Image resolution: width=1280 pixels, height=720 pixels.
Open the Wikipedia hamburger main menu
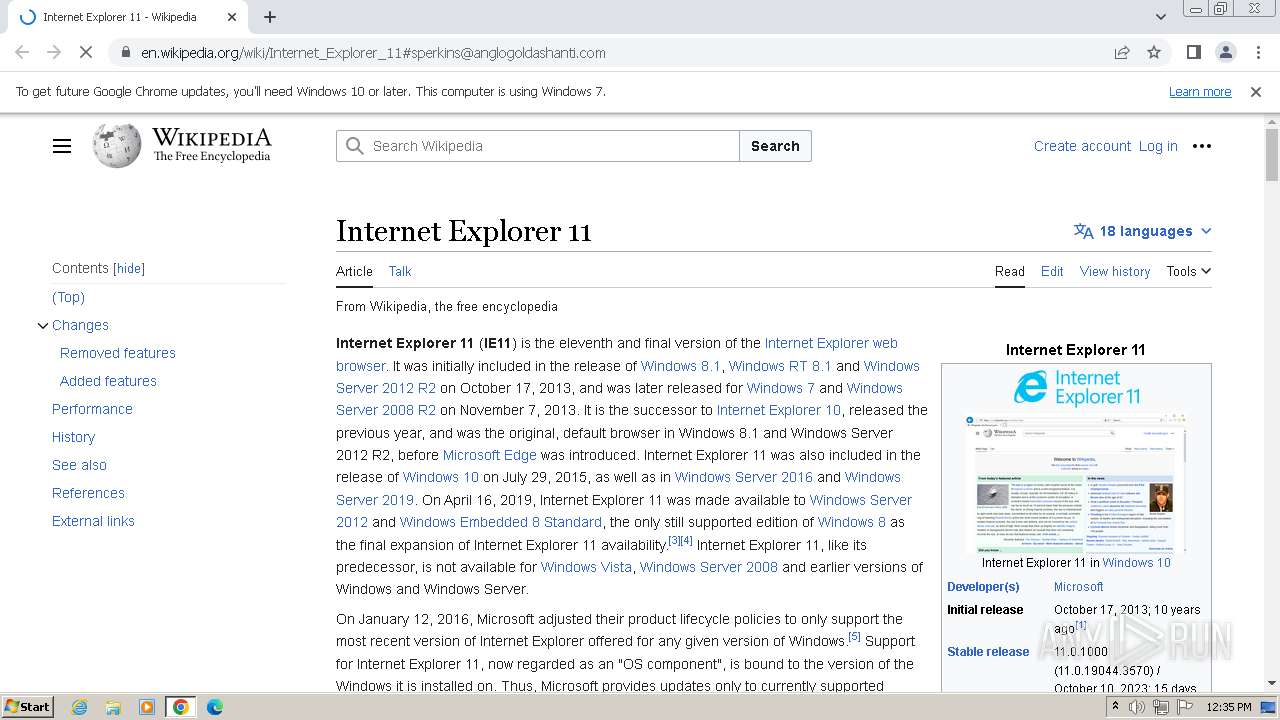click(62, 146)
